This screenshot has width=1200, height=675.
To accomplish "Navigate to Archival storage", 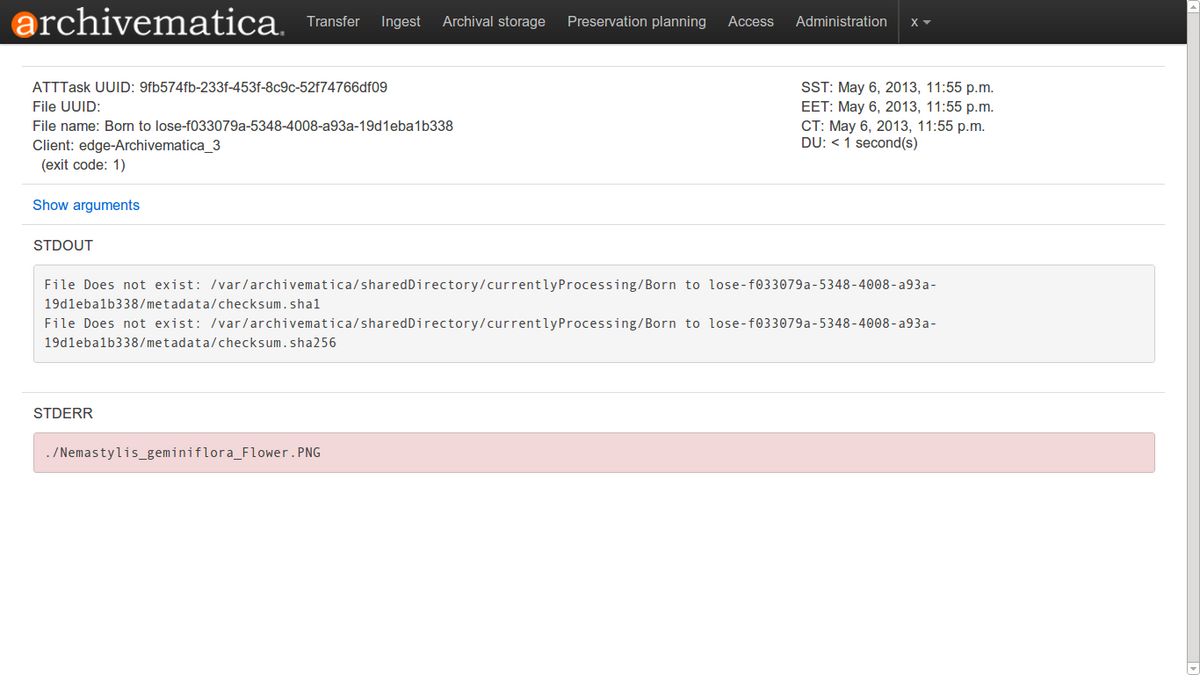I will coord(493,21).
